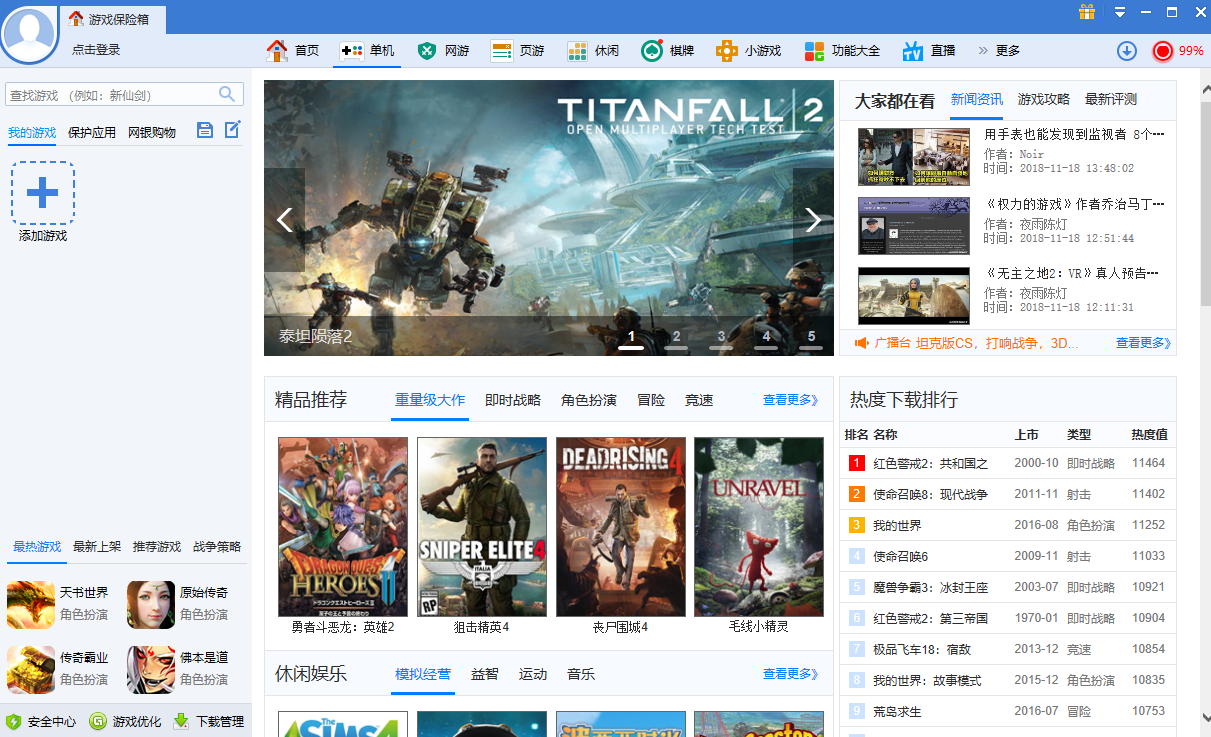Select the 最新上架 sidebar tab
The height and width of the screenshot is (737, 1211).
click(x=97, y=547)
